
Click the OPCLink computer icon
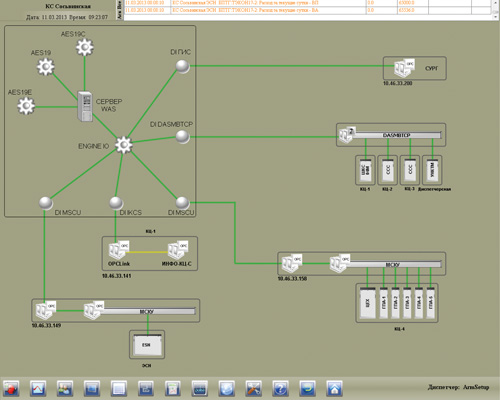[x=119, y=250]
